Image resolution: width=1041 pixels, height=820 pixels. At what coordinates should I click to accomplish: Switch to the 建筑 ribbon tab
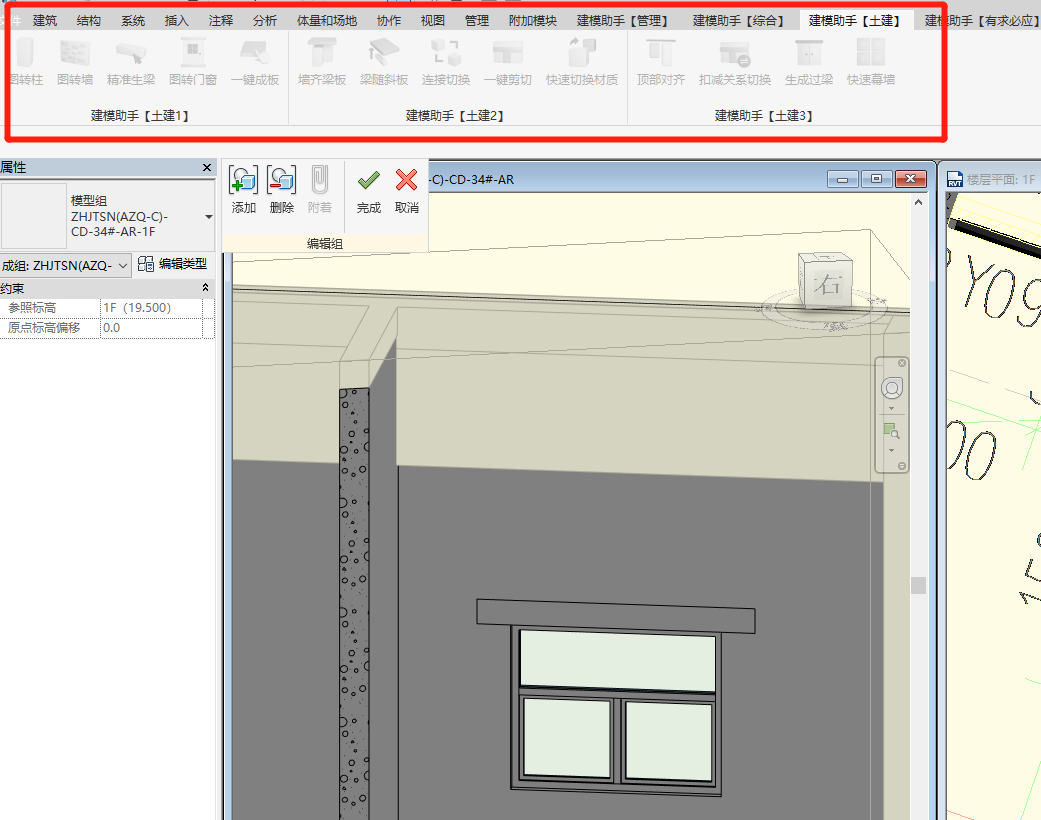pos(45,20)
